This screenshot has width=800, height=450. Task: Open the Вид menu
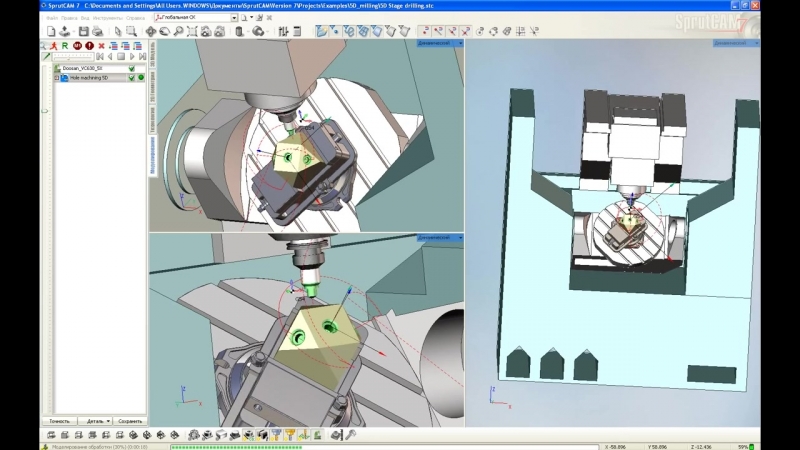(85, 18)
